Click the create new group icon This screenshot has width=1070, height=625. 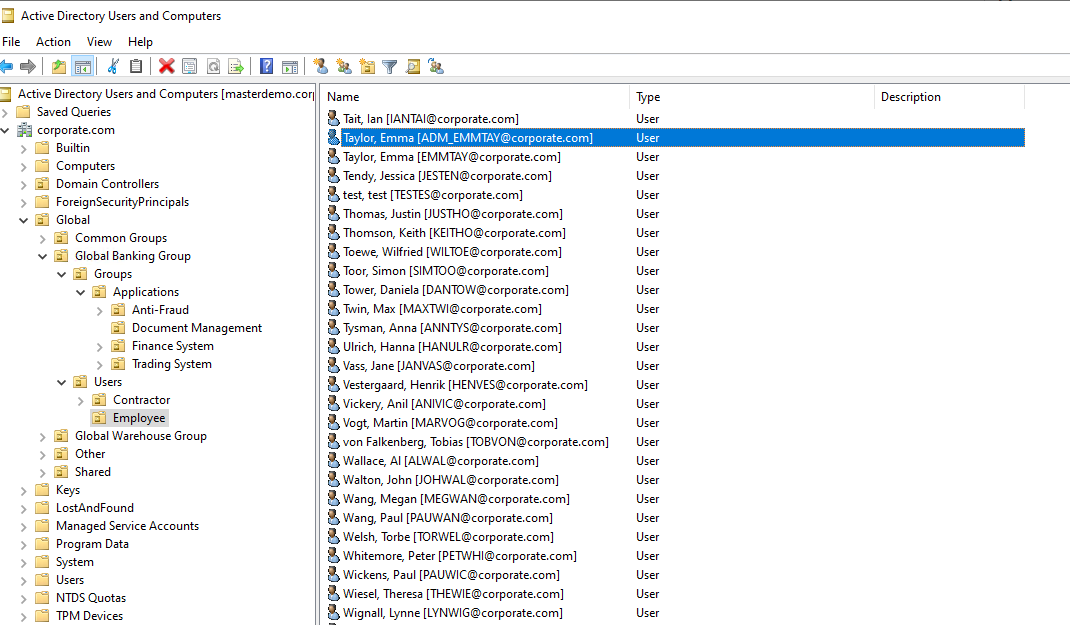click(x=344, y=66)
